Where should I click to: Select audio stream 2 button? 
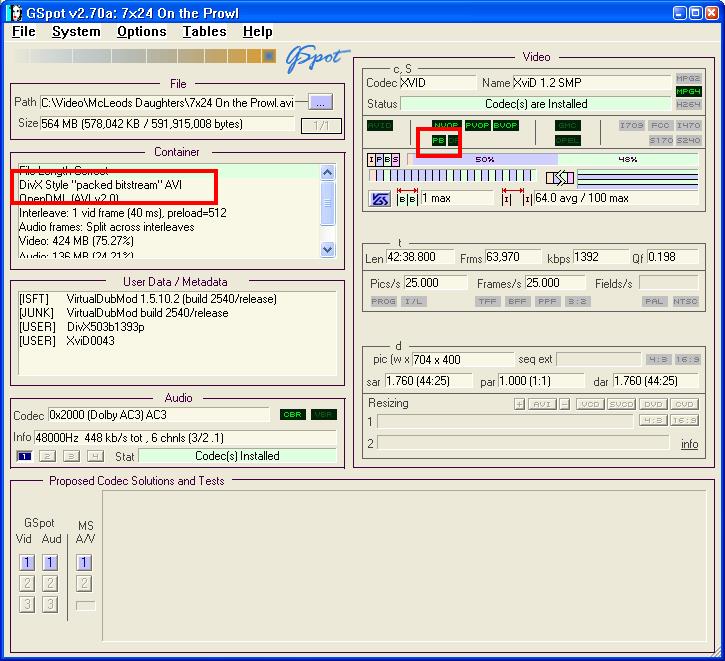point(47,456)
